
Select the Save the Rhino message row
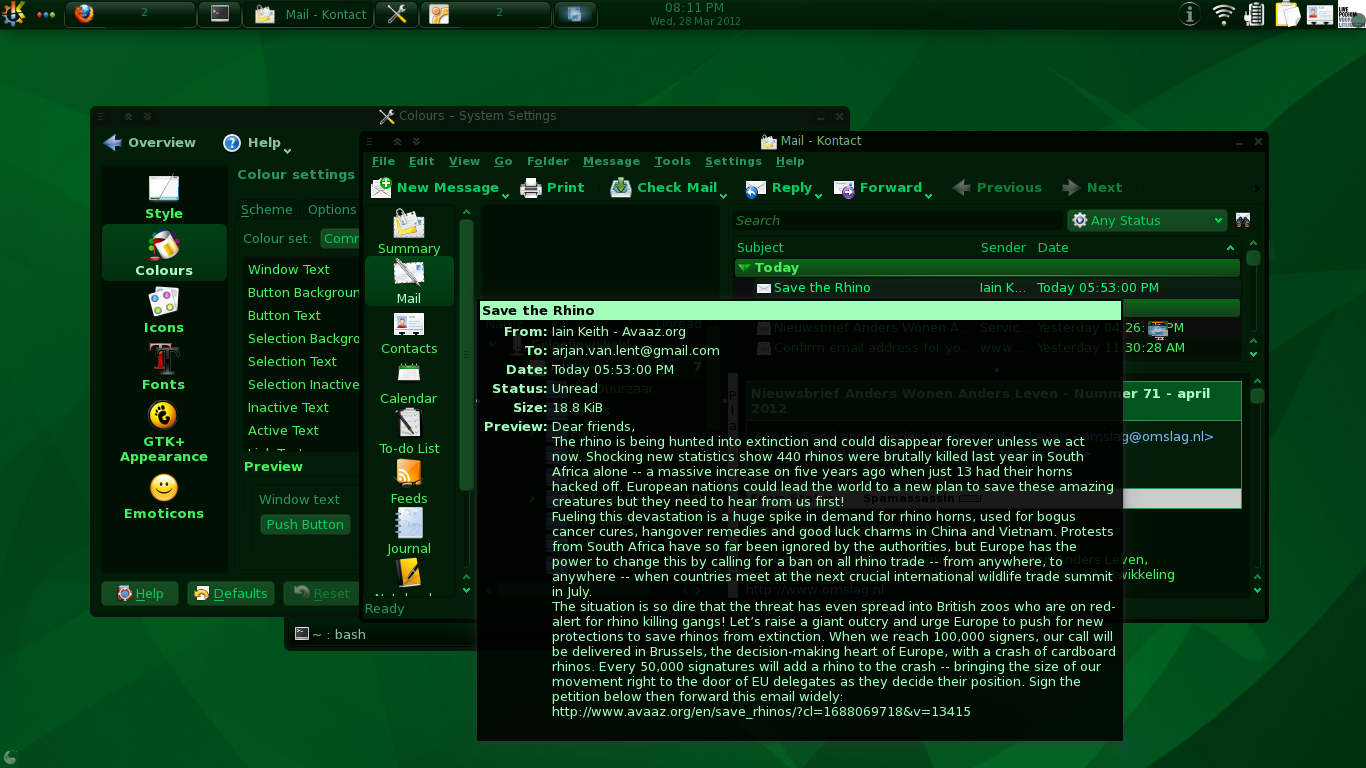987,287
